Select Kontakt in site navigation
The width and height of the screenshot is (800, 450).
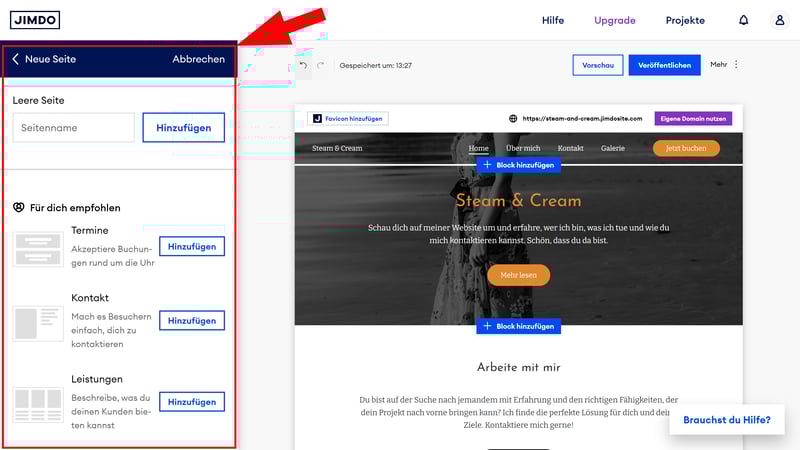[570, 148]
